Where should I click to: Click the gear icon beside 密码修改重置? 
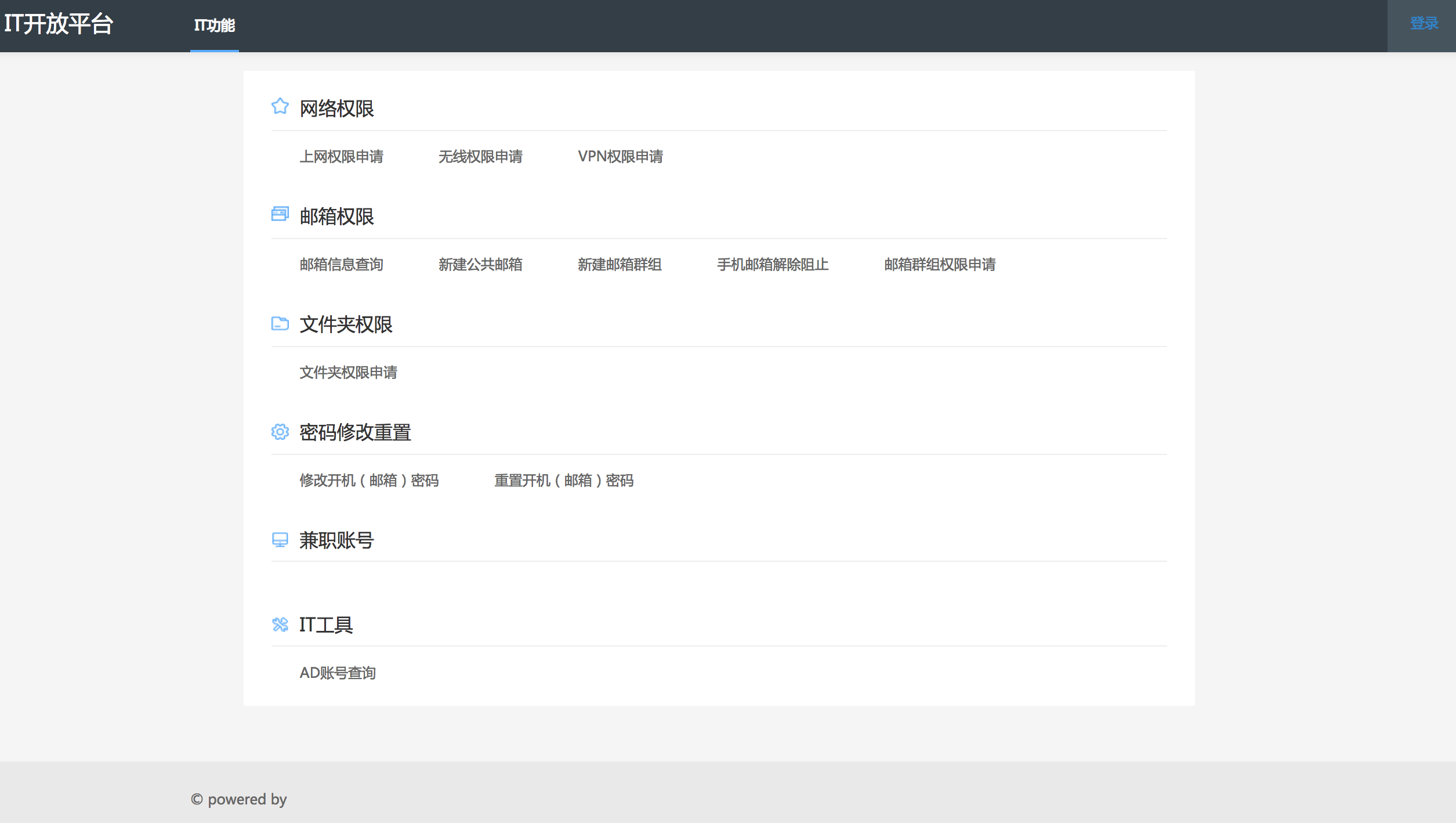pos(280,432)
